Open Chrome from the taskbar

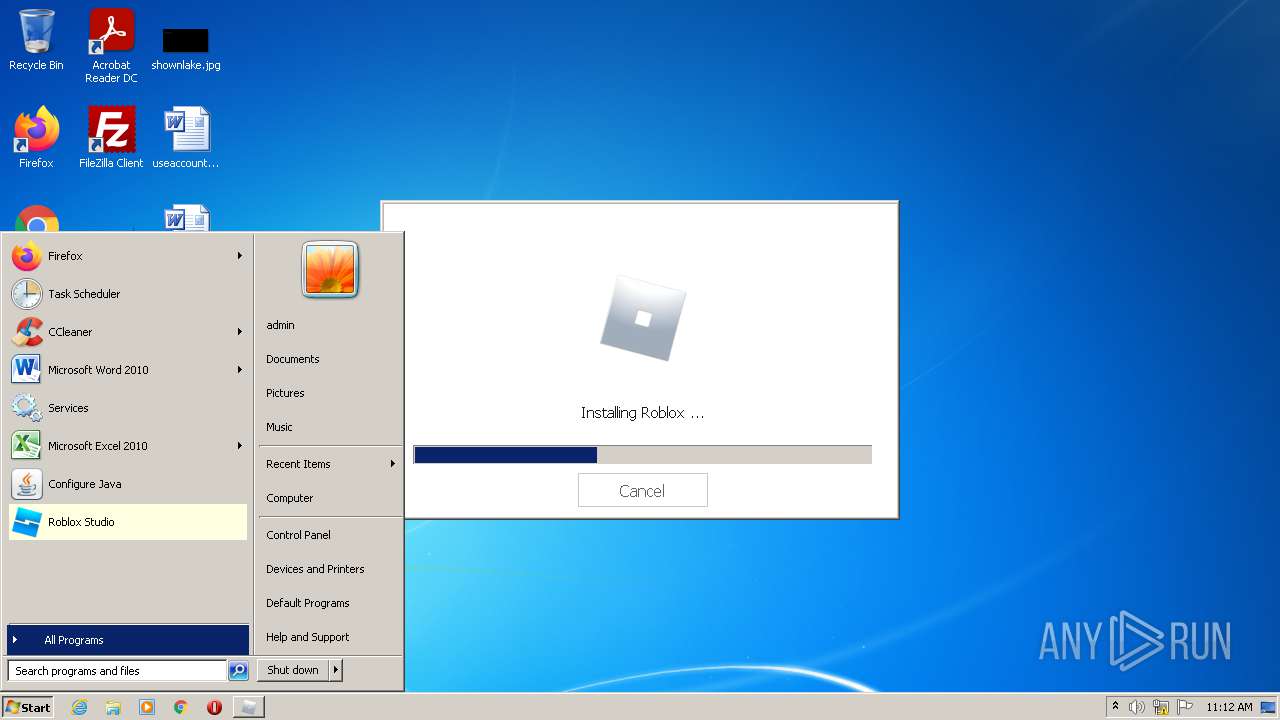tap(181, 707)
